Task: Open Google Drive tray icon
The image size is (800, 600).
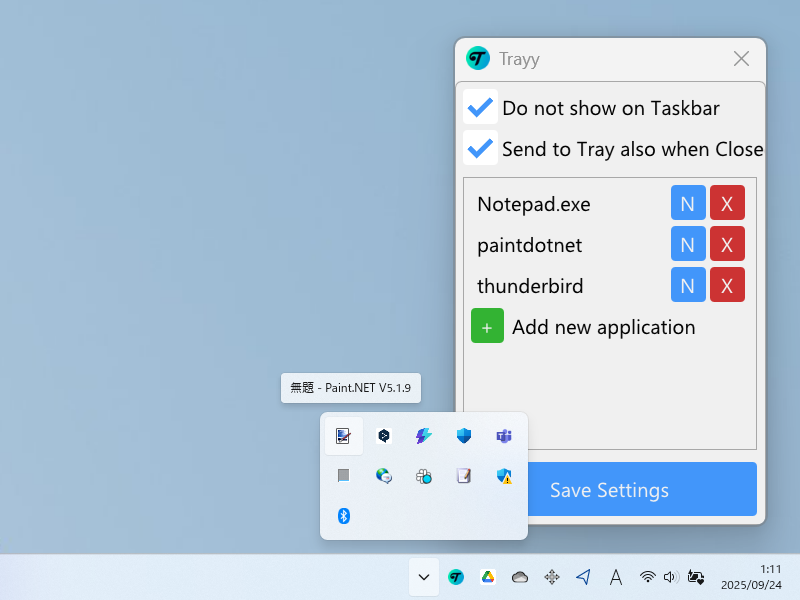Action: point(488,577)
